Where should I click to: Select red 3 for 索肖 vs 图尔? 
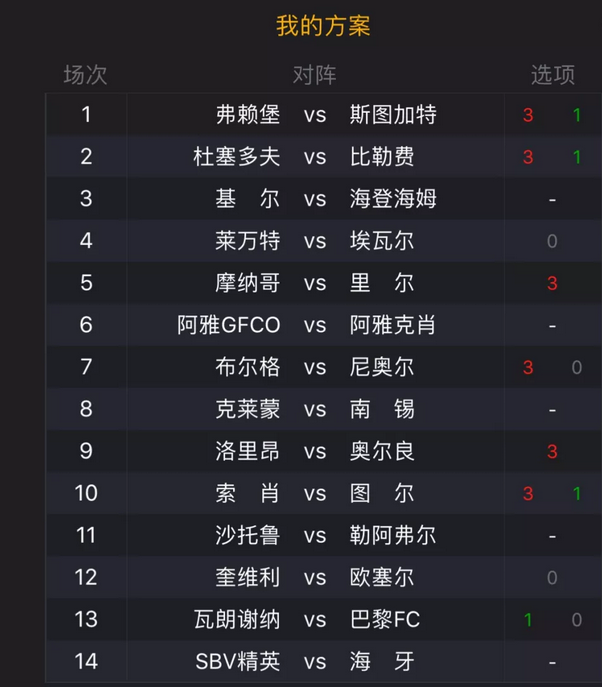[x=528, y=494]
